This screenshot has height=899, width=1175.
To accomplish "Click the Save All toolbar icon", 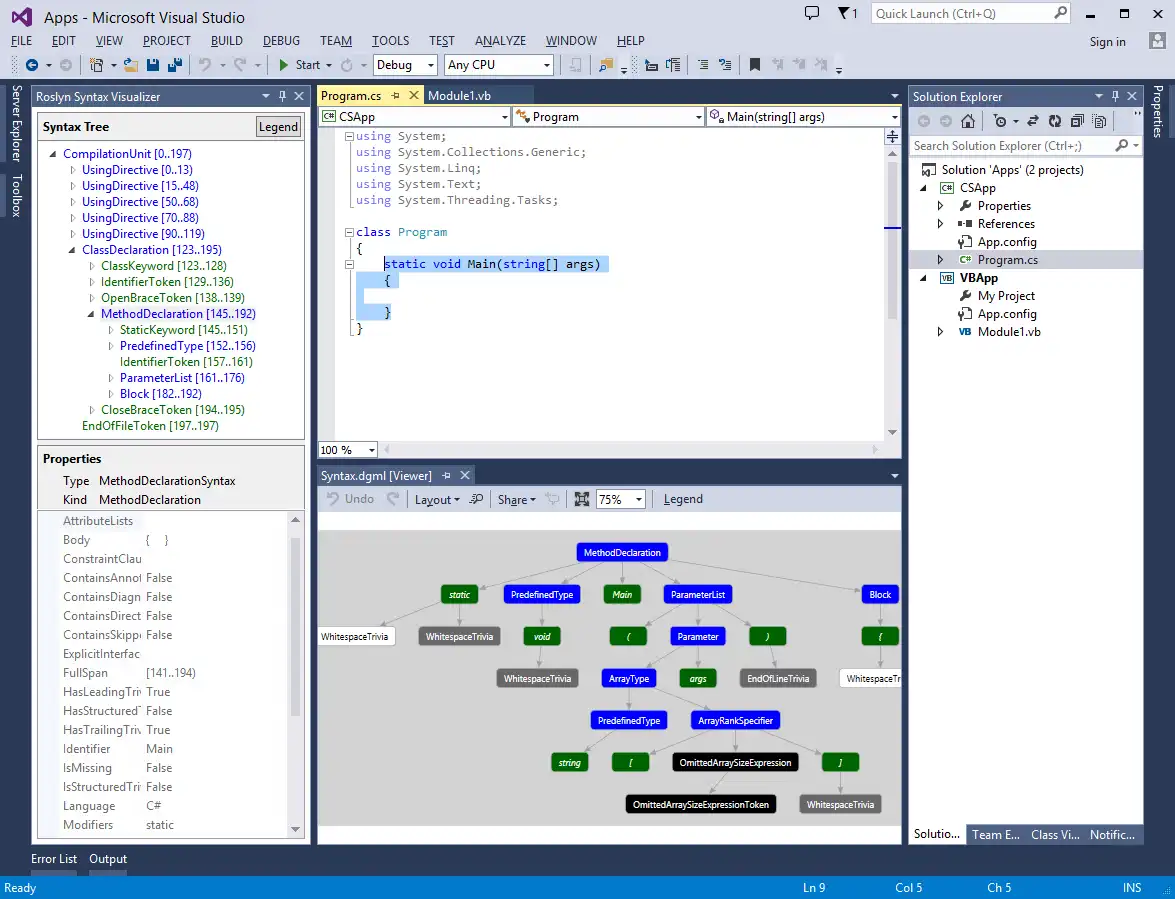I will point(174,65).
